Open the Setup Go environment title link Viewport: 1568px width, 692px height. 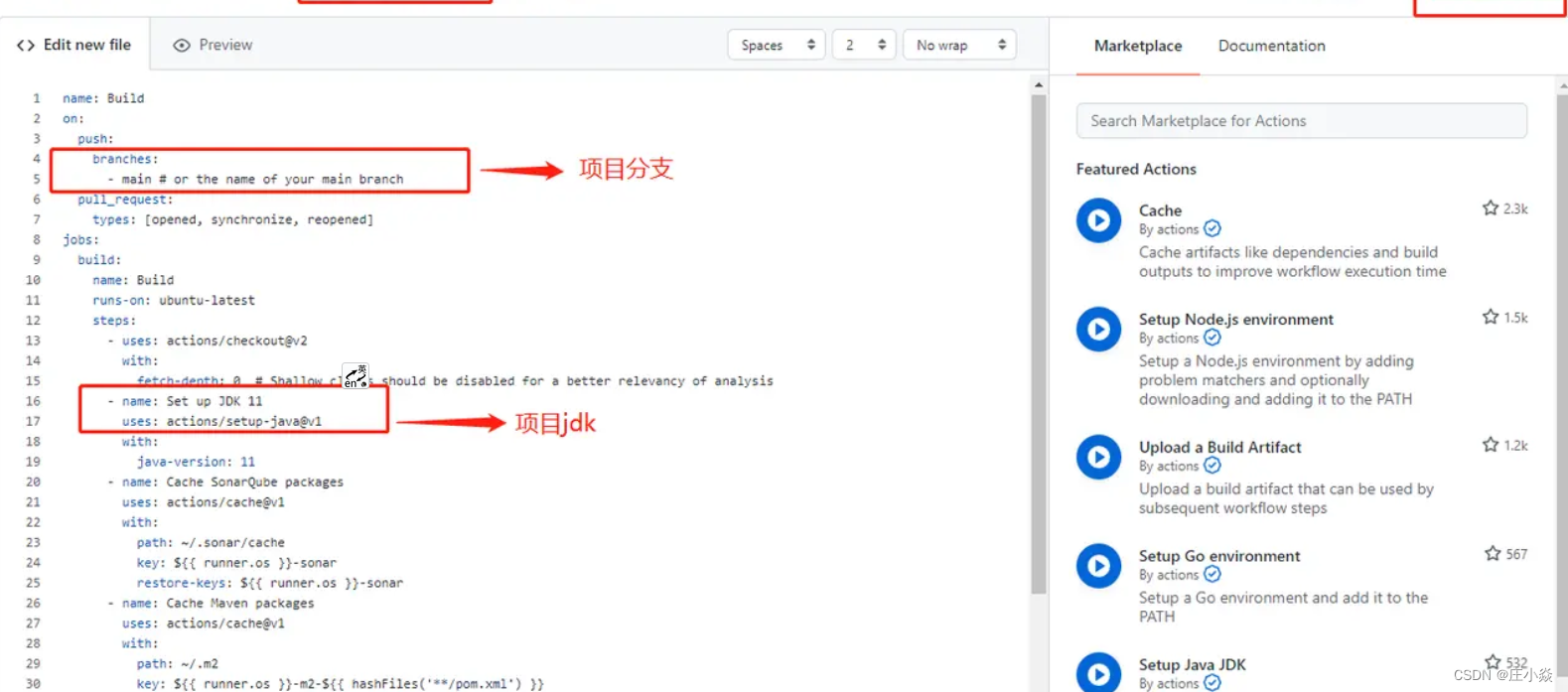(x=1218, y=556)
